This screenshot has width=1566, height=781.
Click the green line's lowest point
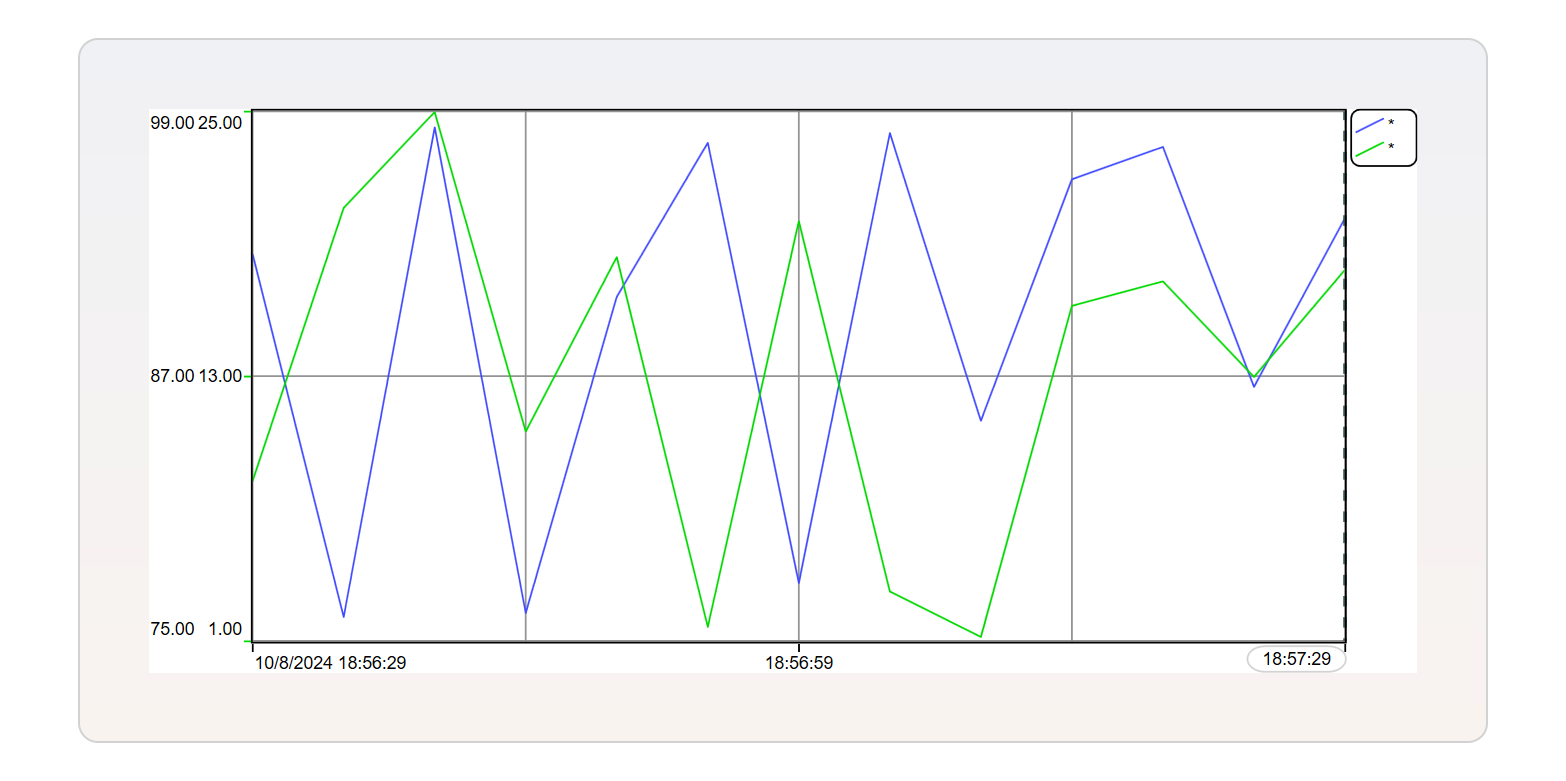(x=981, y=637)
